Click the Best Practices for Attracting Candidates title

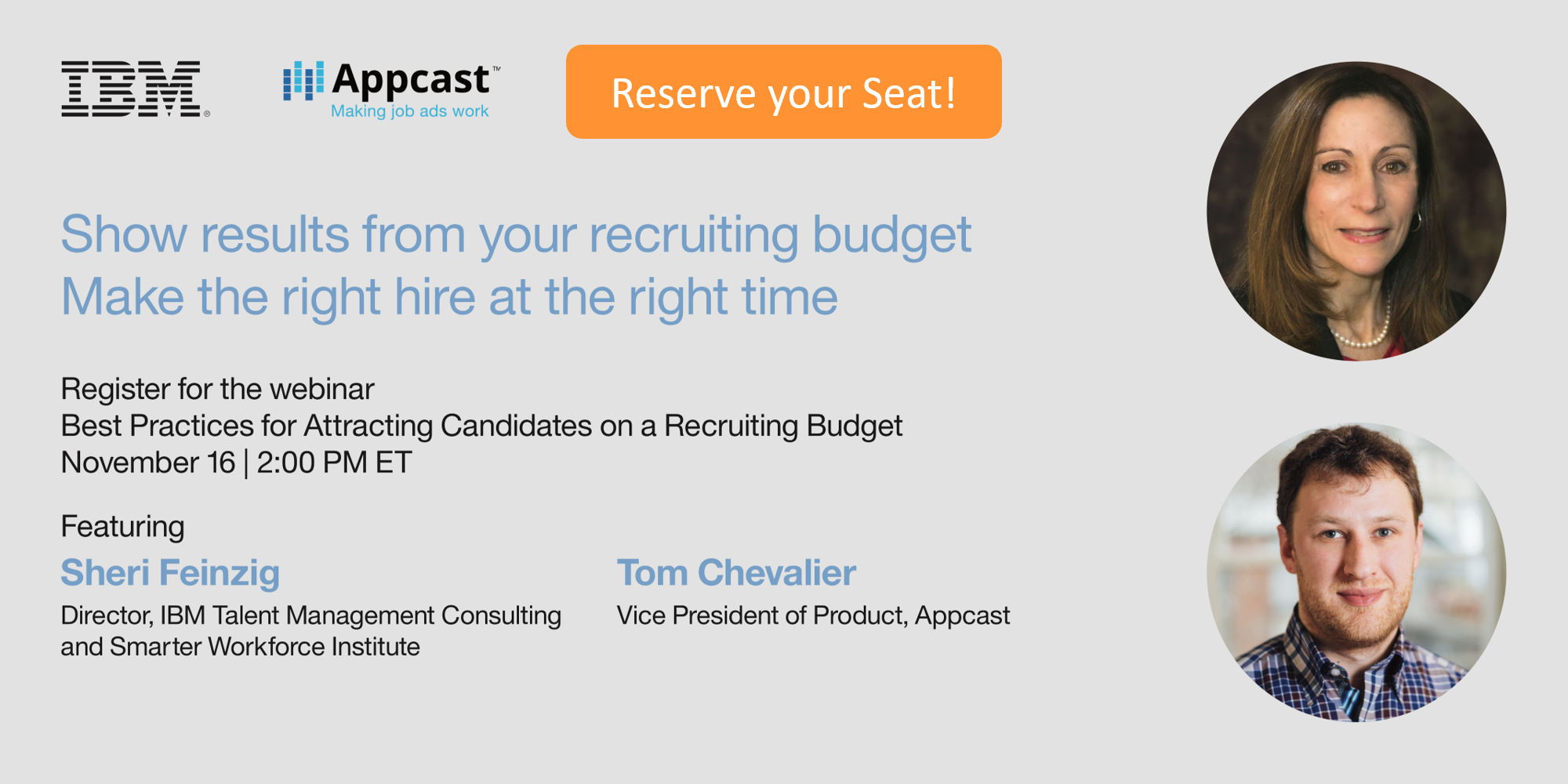(x=481, y=426)
